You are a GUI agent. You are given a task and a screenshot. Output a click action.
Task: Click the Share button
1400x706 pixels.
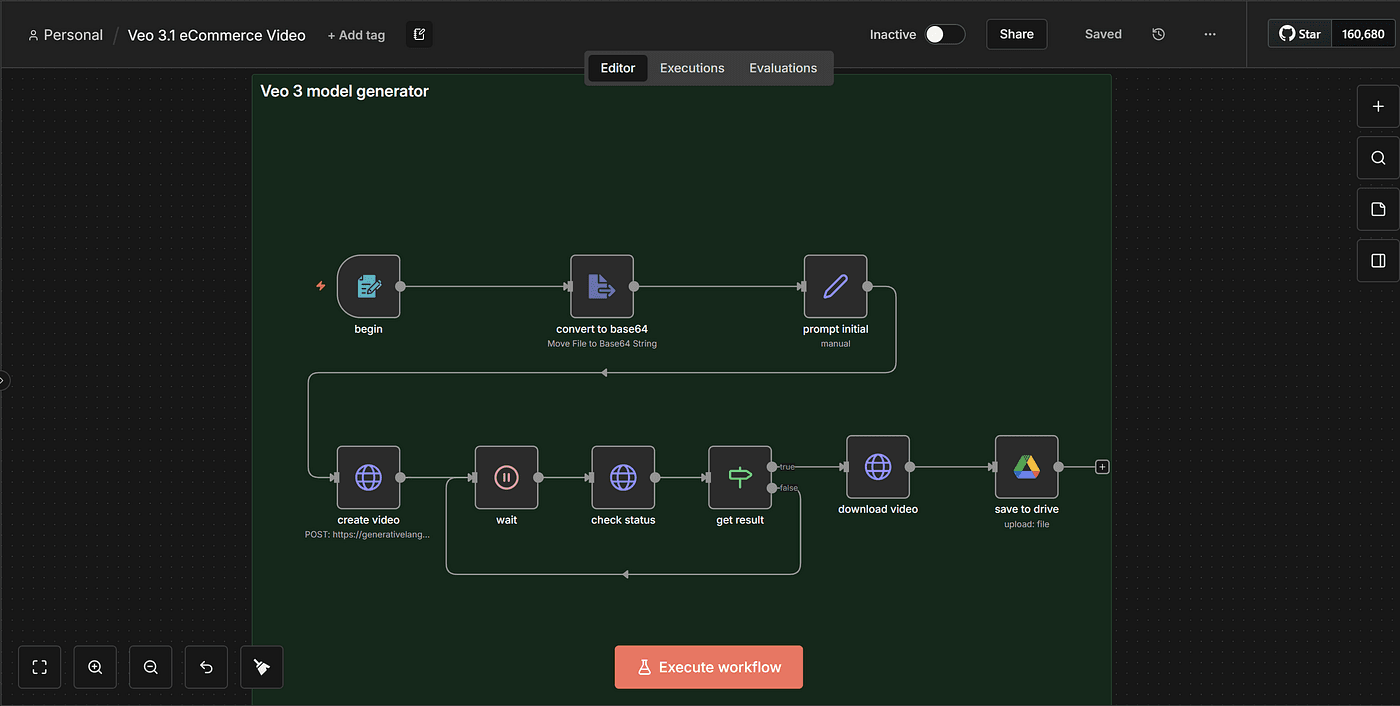click(x=1016, y=34)
